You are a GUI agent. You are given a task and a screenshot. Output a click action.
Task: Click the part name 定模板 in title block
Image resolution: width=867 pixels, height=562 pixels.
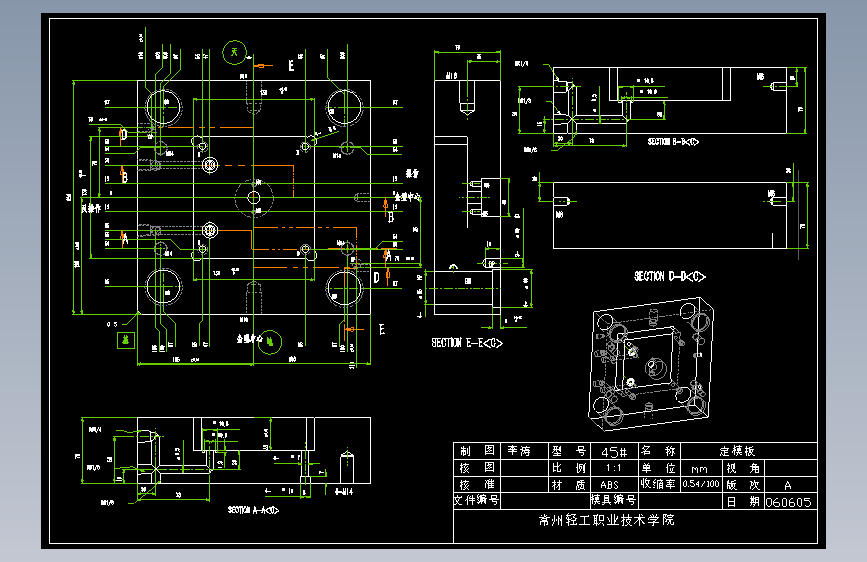pyautogui.click(x=737, y=451)
